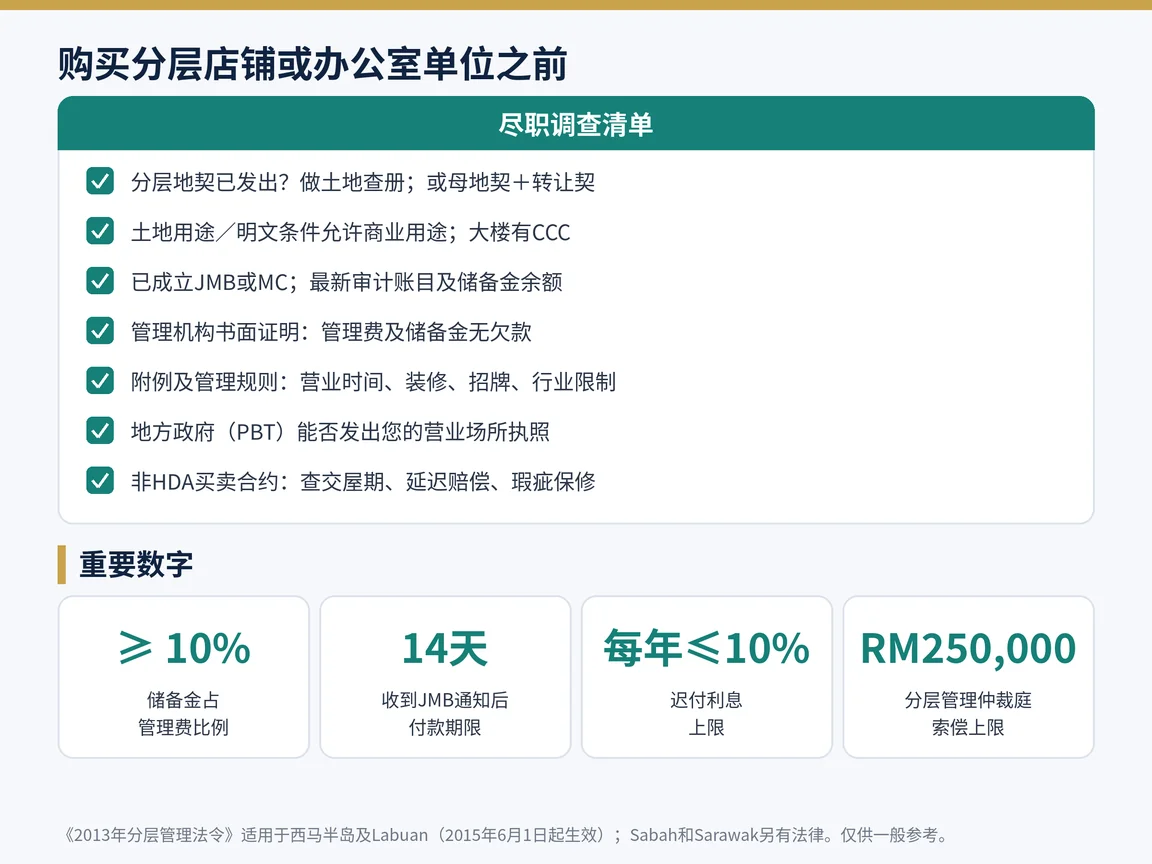Click the text 分层管理仲裁庭索偿上限

point(968,713)
